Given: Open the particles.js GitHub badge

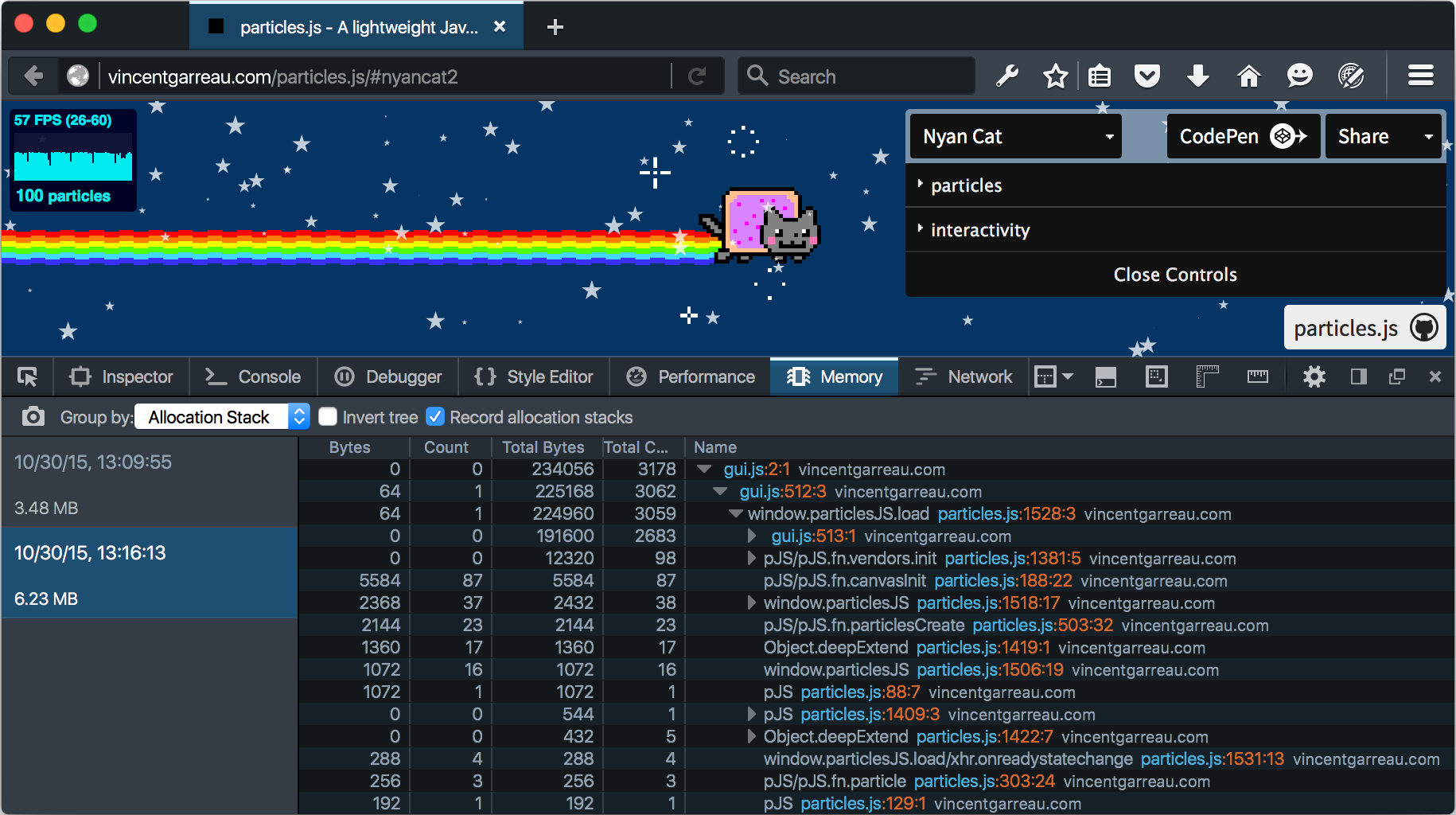Looking at the screenshot, I should 1365,327.
